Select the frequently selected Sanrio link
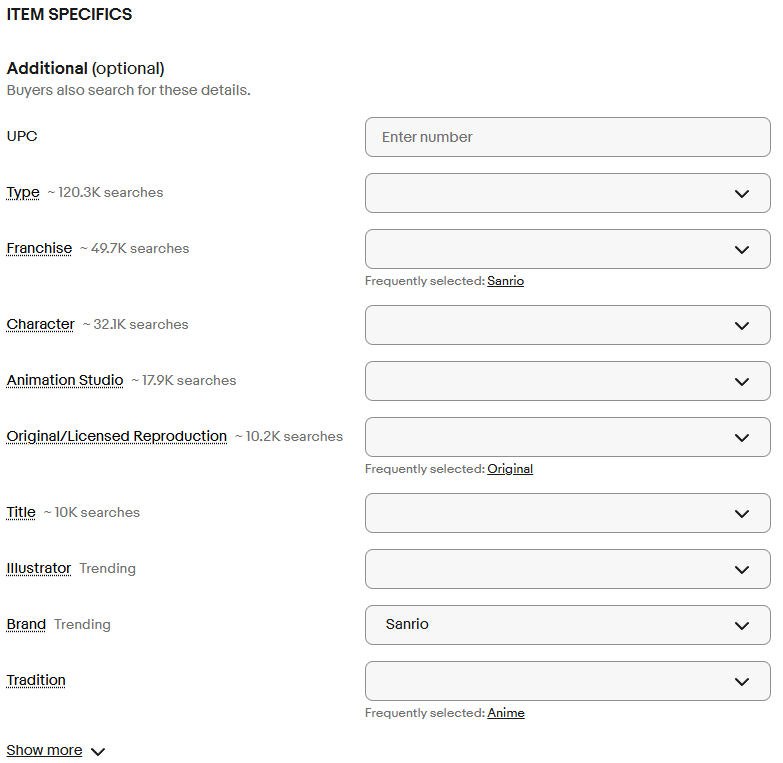The image size is (783, 763). pos(505,281)
